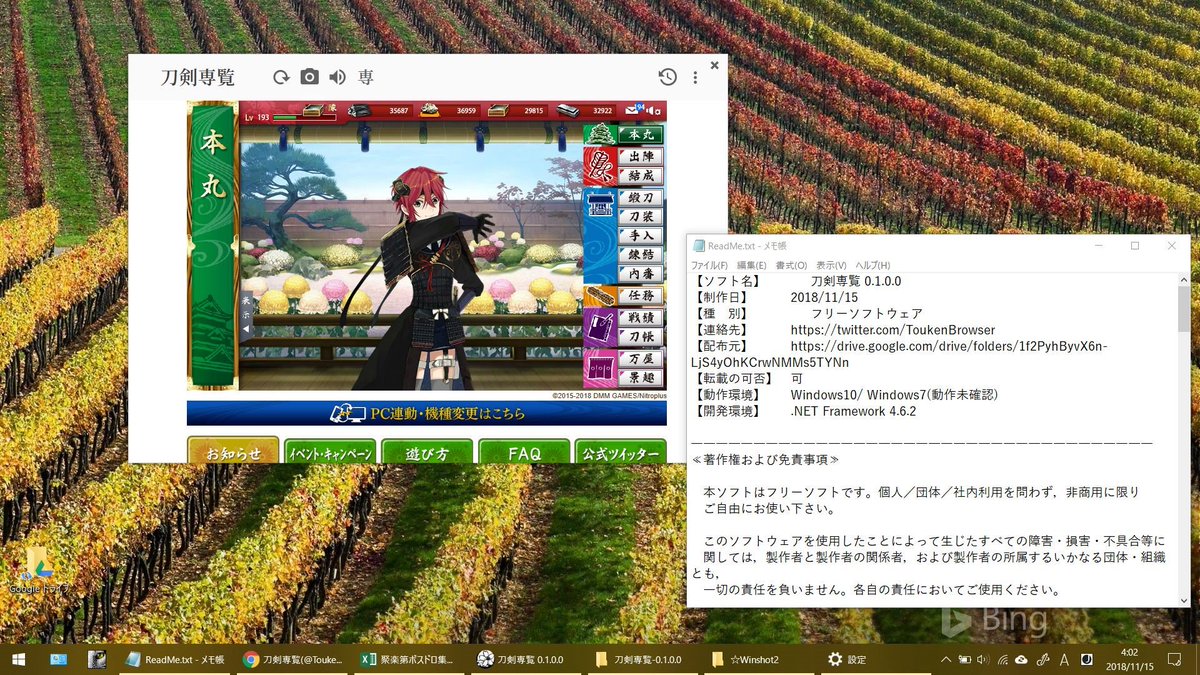Open the イベント・キャンペーン tab
This screenshot has width=1200, height=675.
point(330,452)
